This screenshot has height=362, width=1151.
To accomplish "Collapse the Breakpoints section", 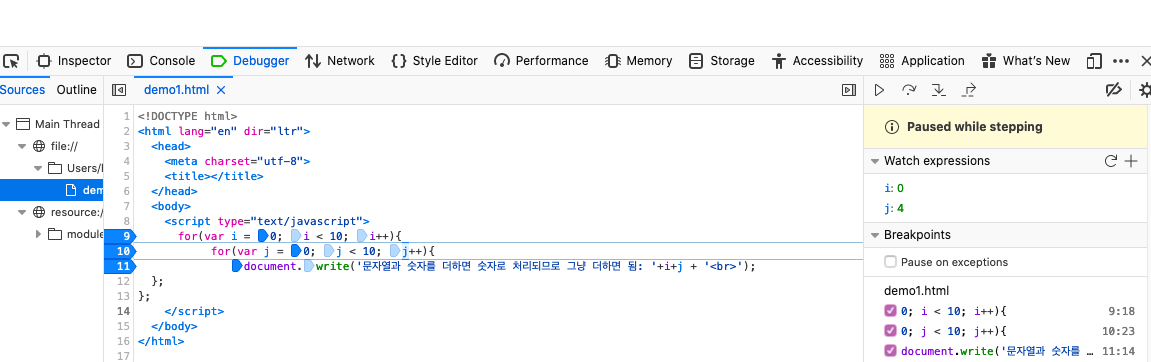I will 875,235.
